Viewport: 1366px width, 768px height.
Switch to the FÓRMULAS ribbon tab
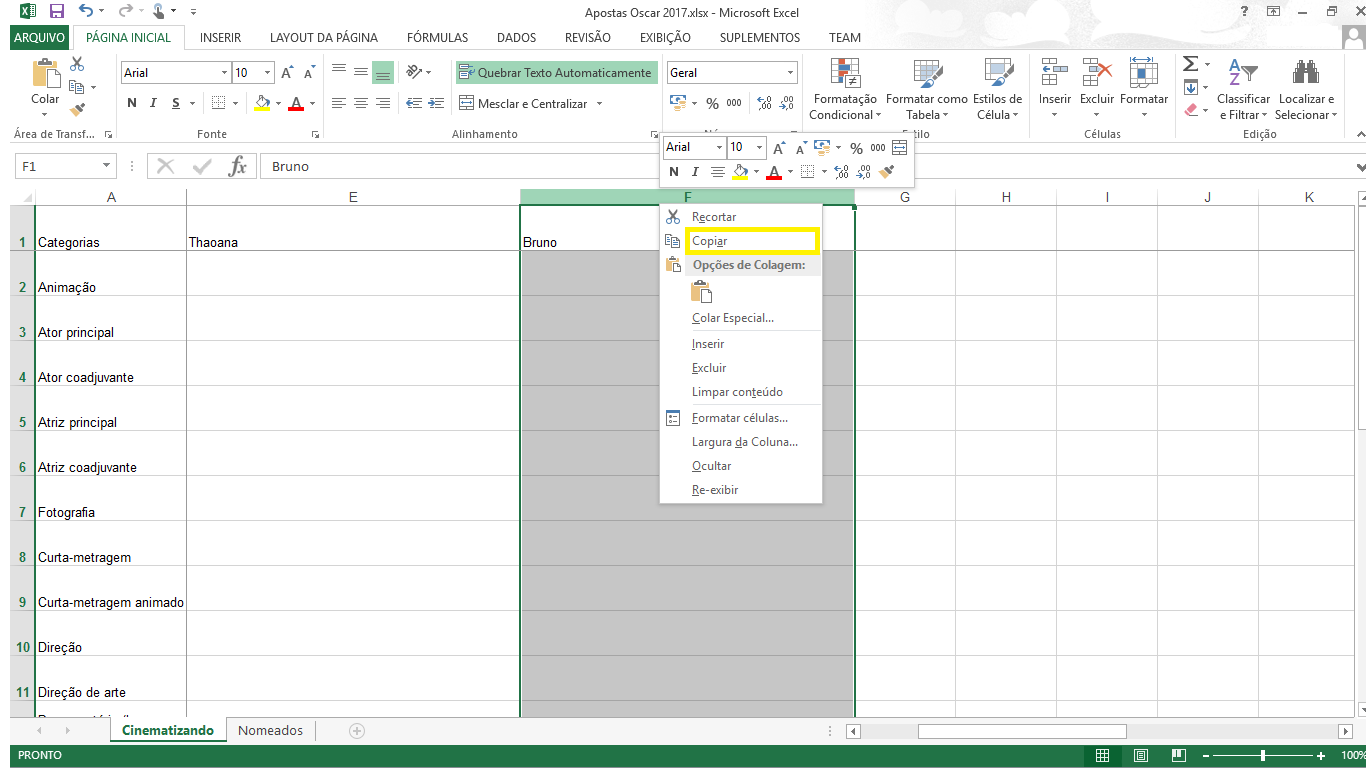point(437,38)
